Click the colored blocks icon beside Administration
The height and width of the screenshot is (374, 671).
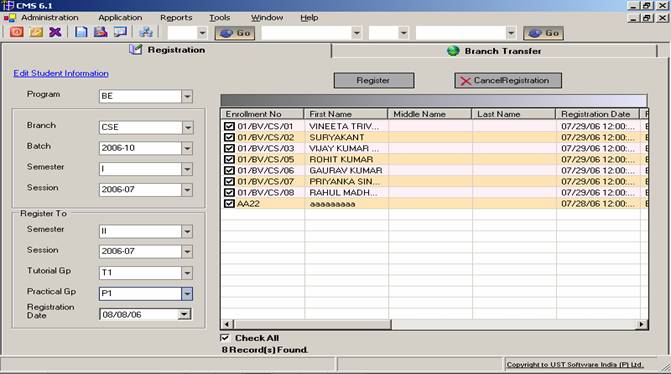[10, 18]
